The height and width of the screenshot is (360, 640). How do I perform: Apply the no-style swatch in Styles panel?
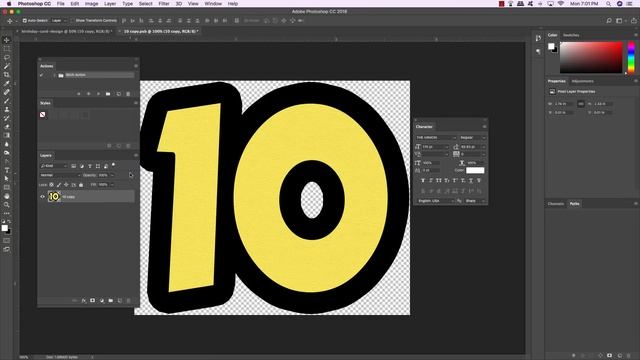click(42, 115)
